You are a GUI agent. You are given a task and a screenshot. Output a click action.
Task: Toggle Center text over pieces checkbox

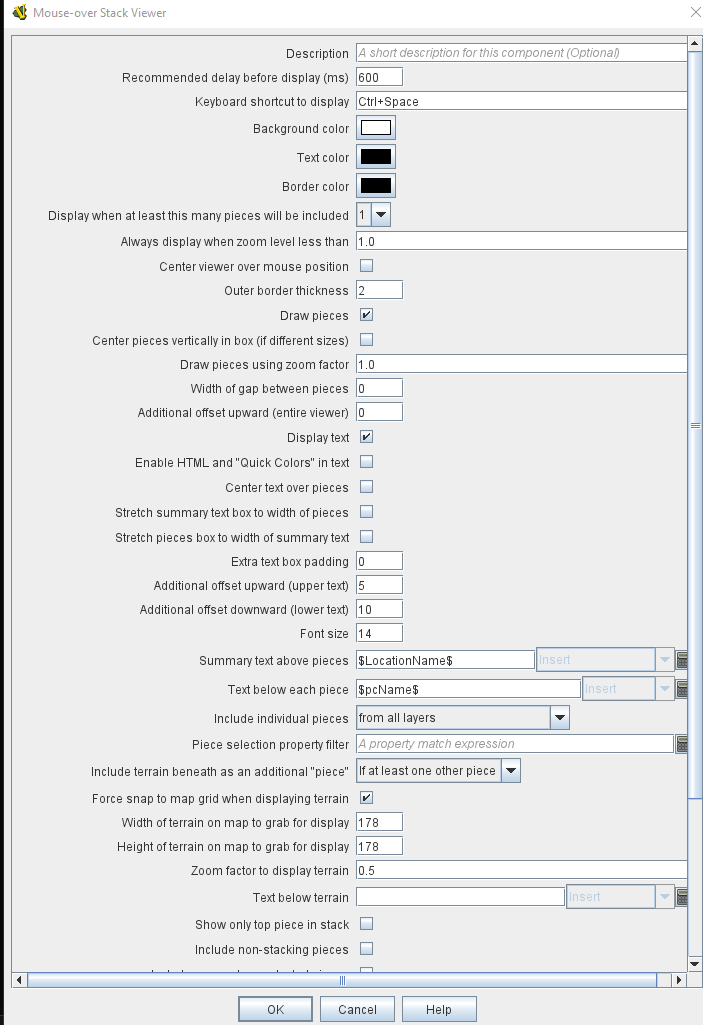(x=366, y=487)
